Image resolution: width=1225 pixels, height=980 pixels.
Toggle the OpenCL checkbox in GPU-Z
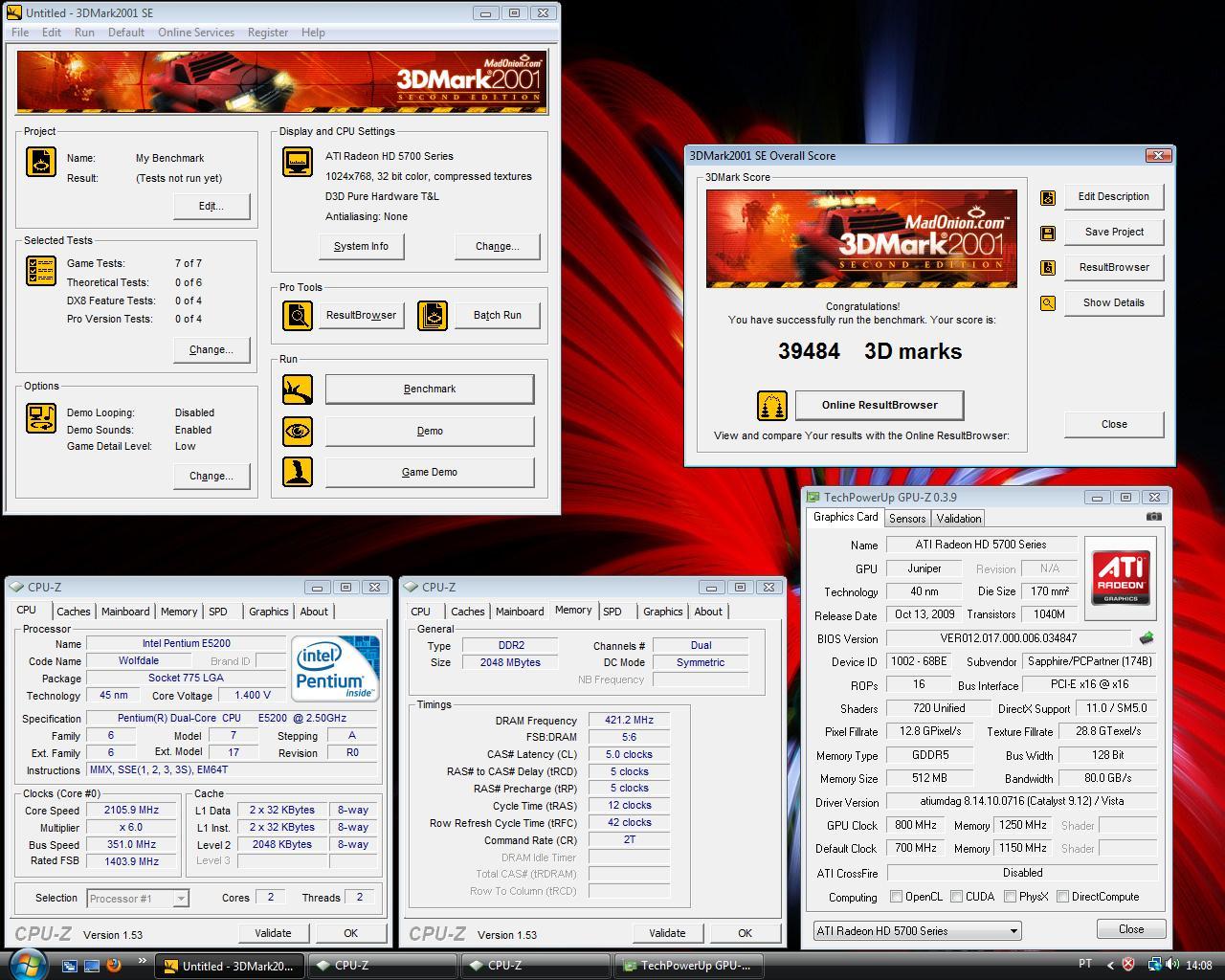[896, 897]
